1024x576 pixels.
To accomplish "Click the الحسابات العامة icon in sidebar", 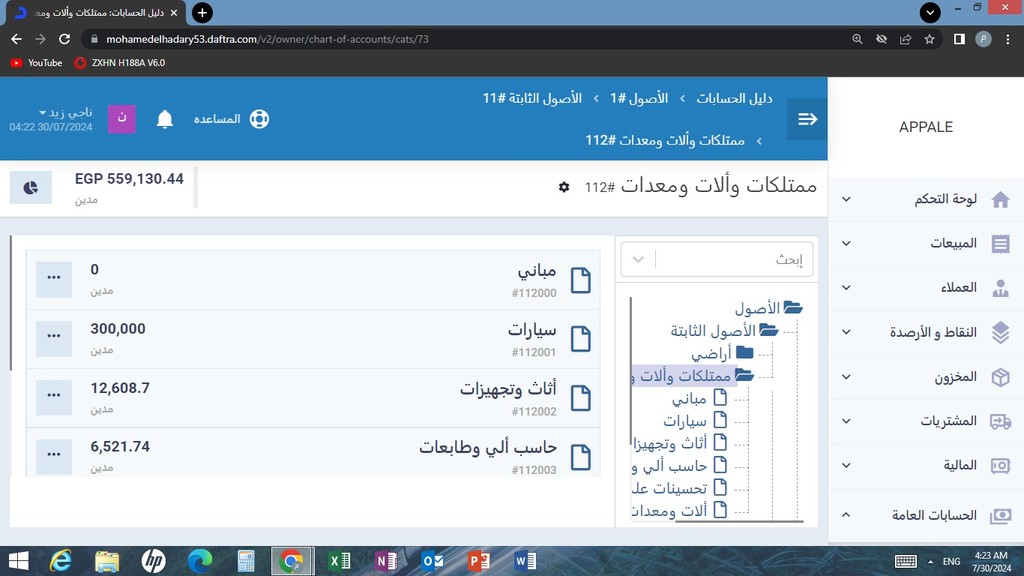I will [x=1000, y=516].
